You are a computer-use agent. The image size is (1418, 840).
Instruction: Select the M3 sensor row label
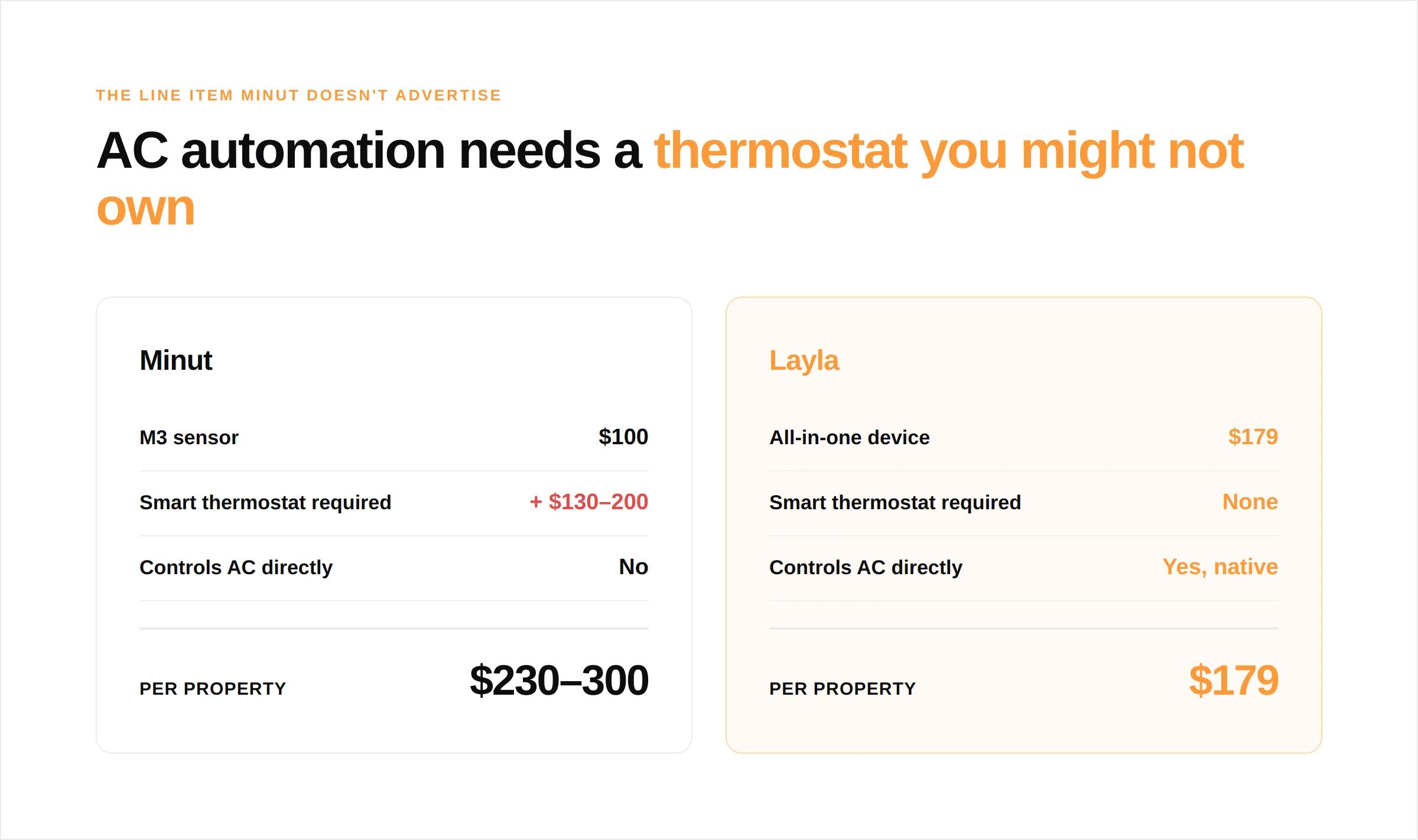tap(189, 438)
